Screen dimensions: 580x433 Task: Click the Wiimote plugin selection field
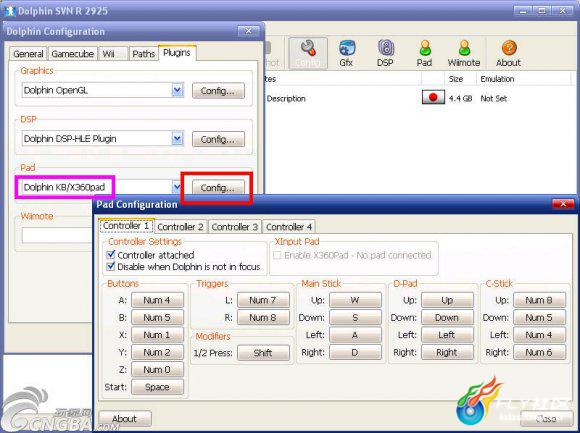[x=57, y=235]
